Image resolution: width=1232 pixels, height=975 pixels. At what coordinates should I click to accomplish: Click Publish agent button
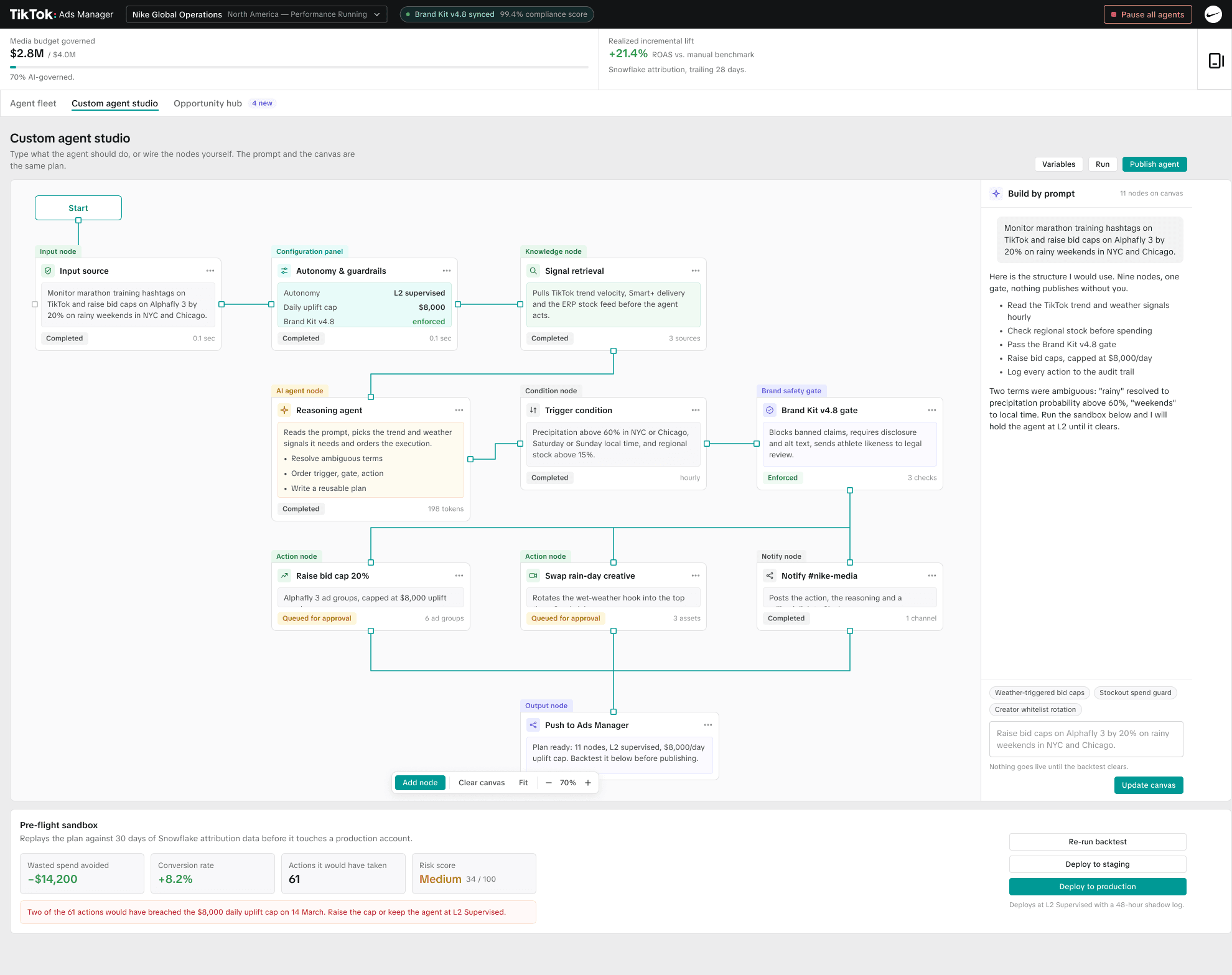(1154, 164)
